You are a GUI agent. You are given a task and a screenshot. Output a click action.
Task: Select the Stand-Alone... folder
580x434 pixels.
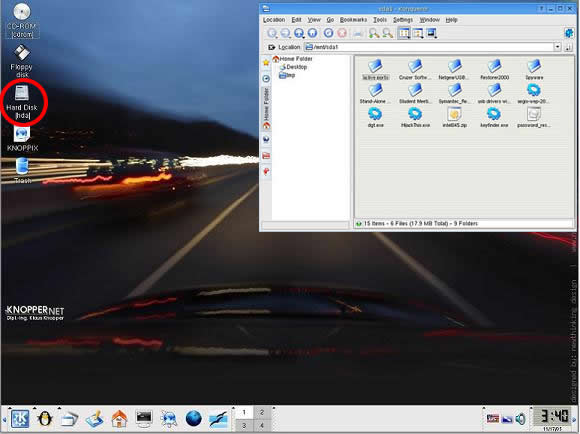(375, 93)
